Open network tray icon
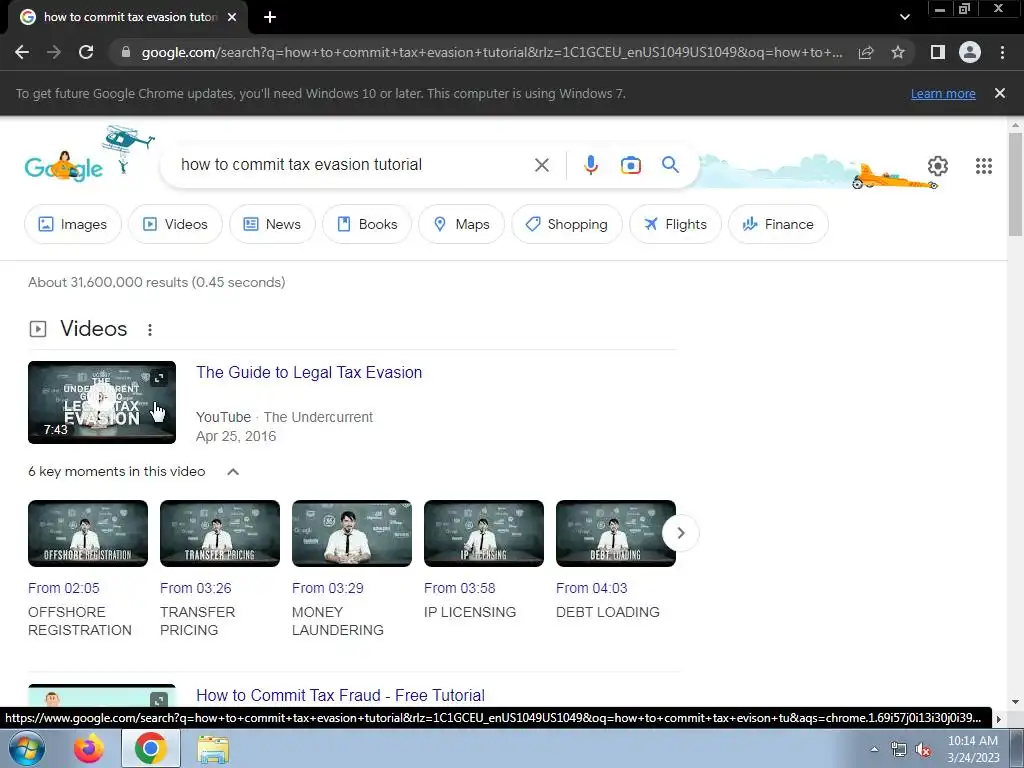 899,750
